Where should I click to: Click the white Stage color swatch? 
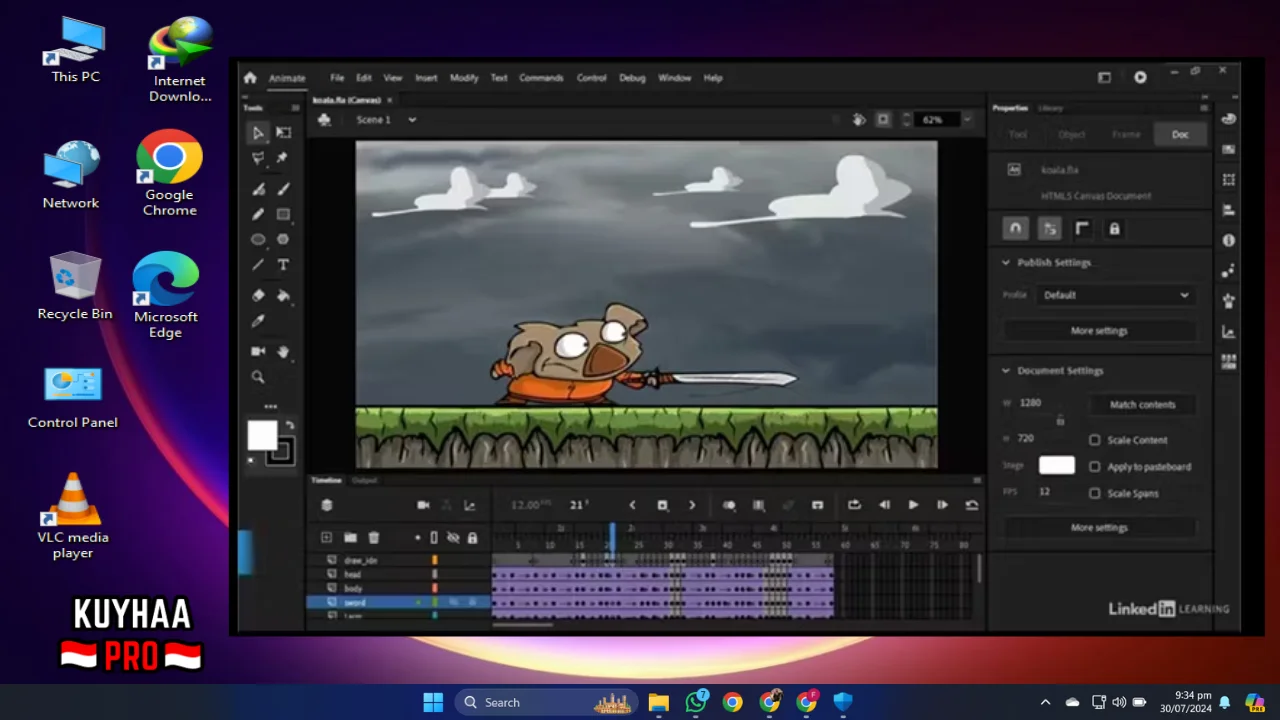click(x=1057, y=466)
